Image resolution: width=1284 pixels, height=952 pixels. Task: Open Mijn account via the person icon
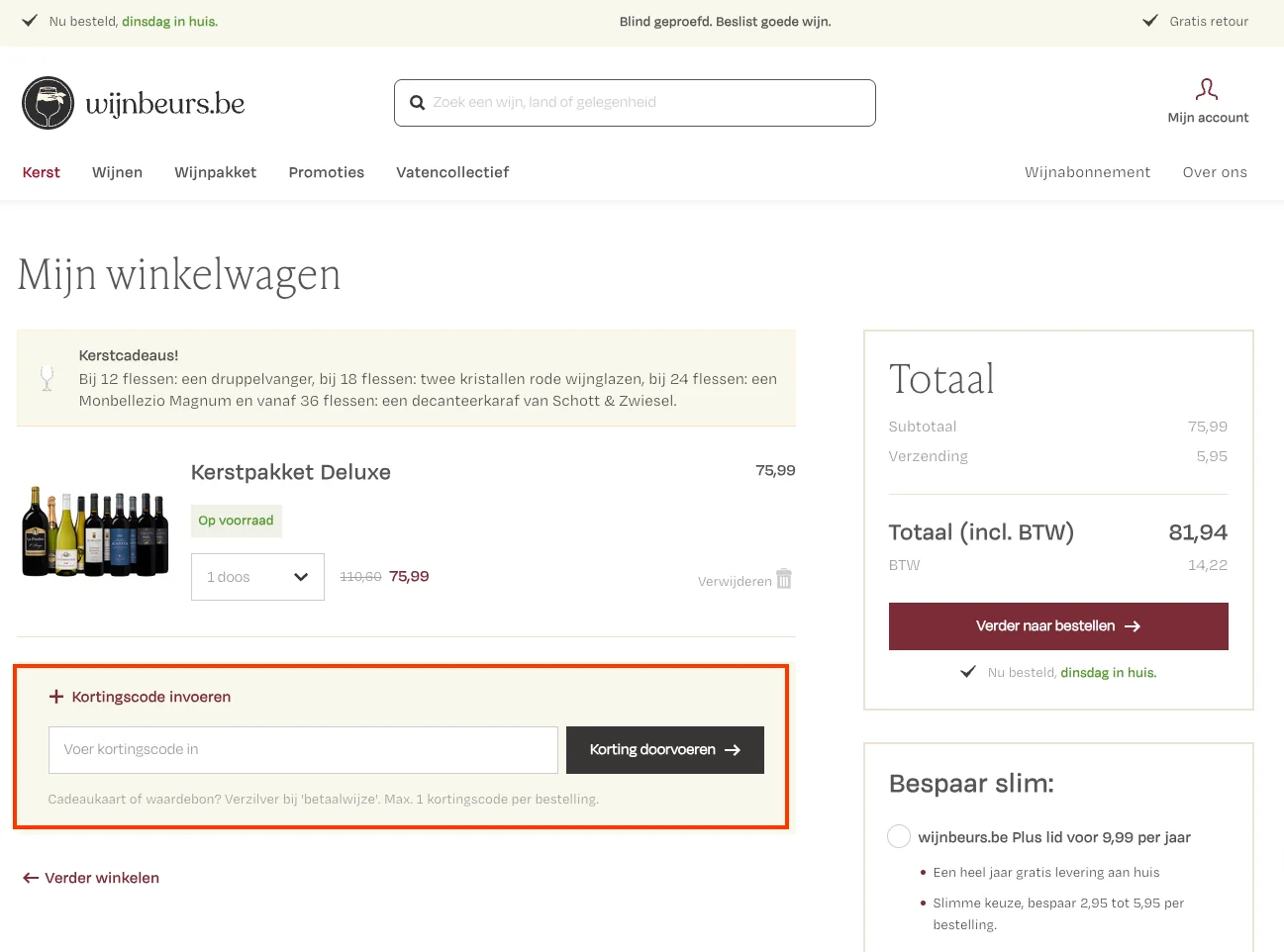pyautogui.click(x=1207, y=89)
